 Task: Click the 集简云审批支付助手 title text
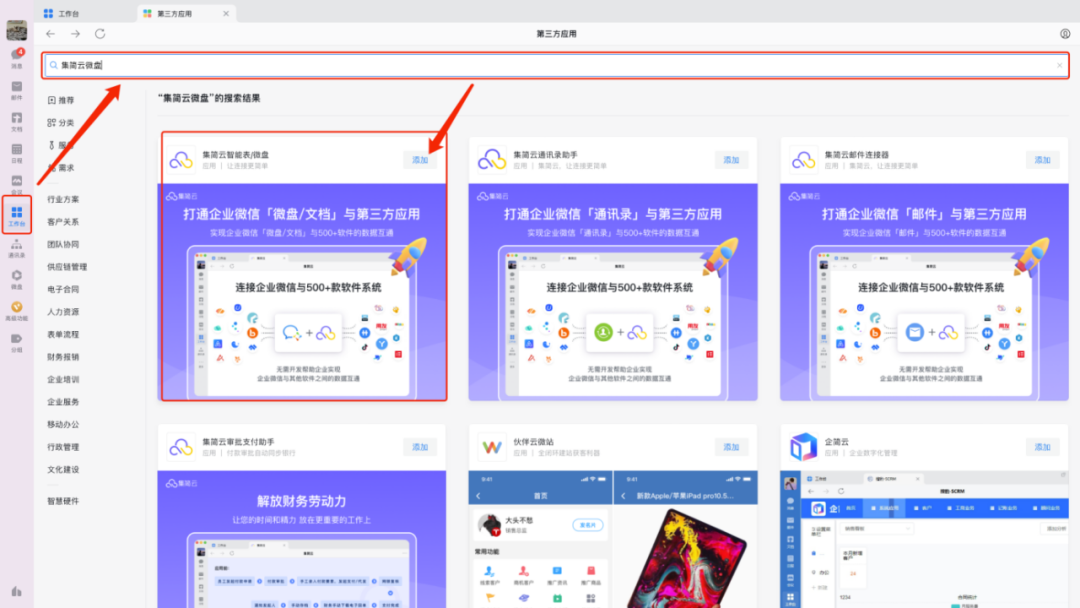point(238,442)
